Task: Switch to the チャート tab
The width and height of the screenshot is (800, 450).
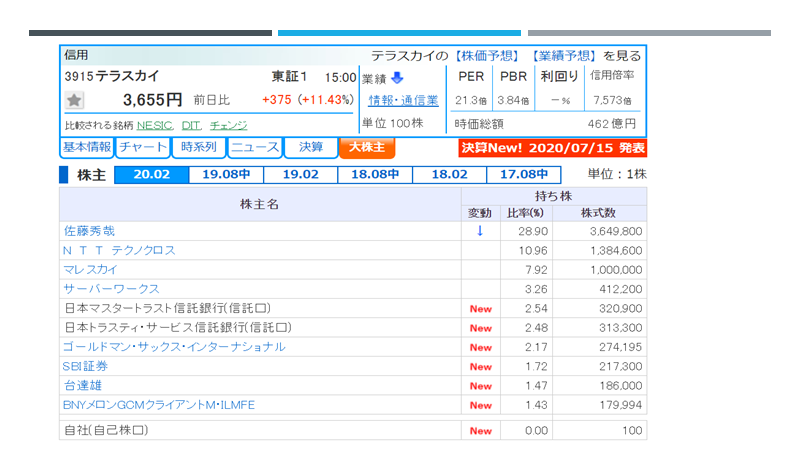Action: click(143, 147)
